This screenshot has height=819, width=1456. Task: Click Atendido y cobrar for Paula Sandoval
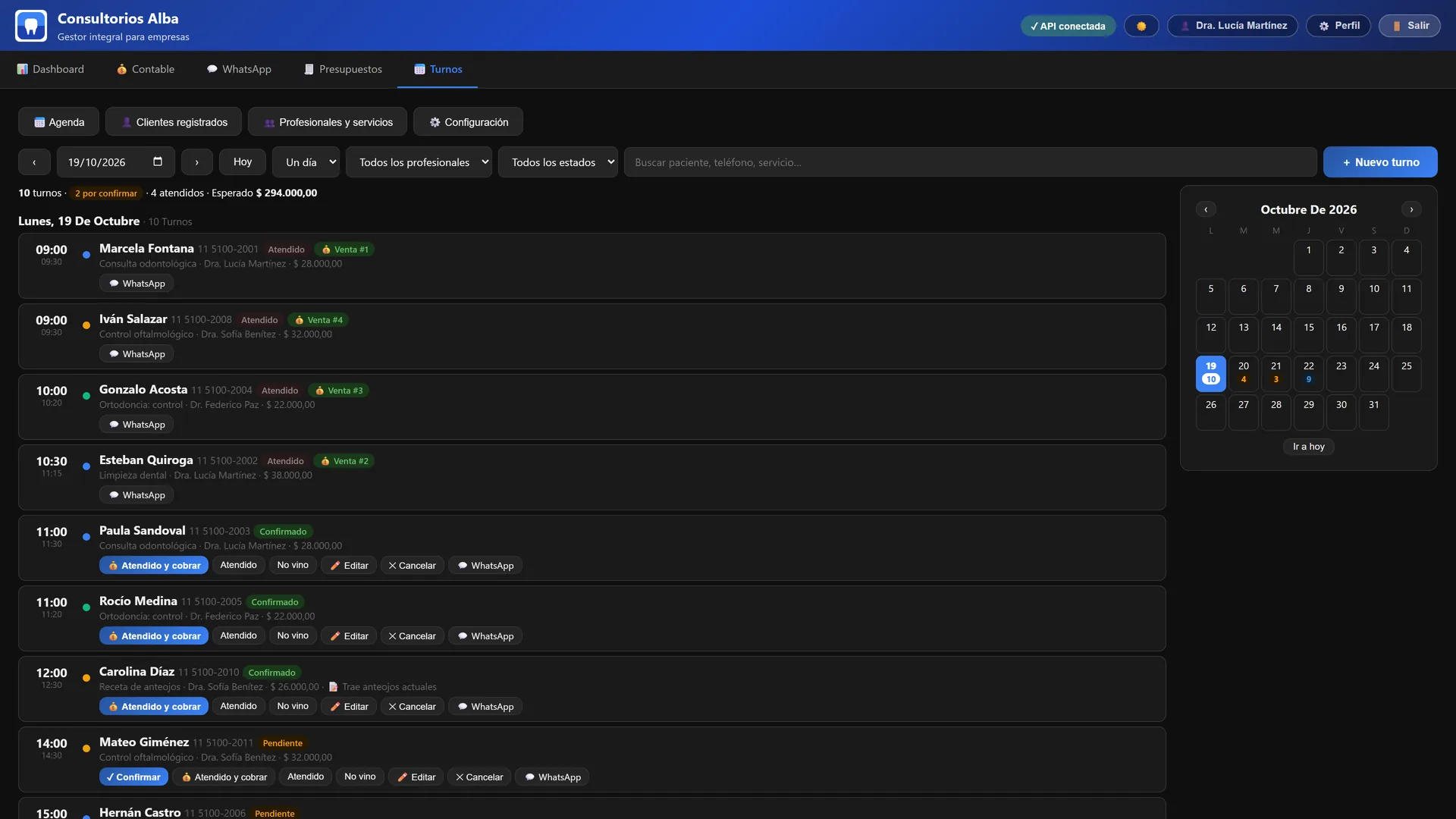click(x=154, y=566)
